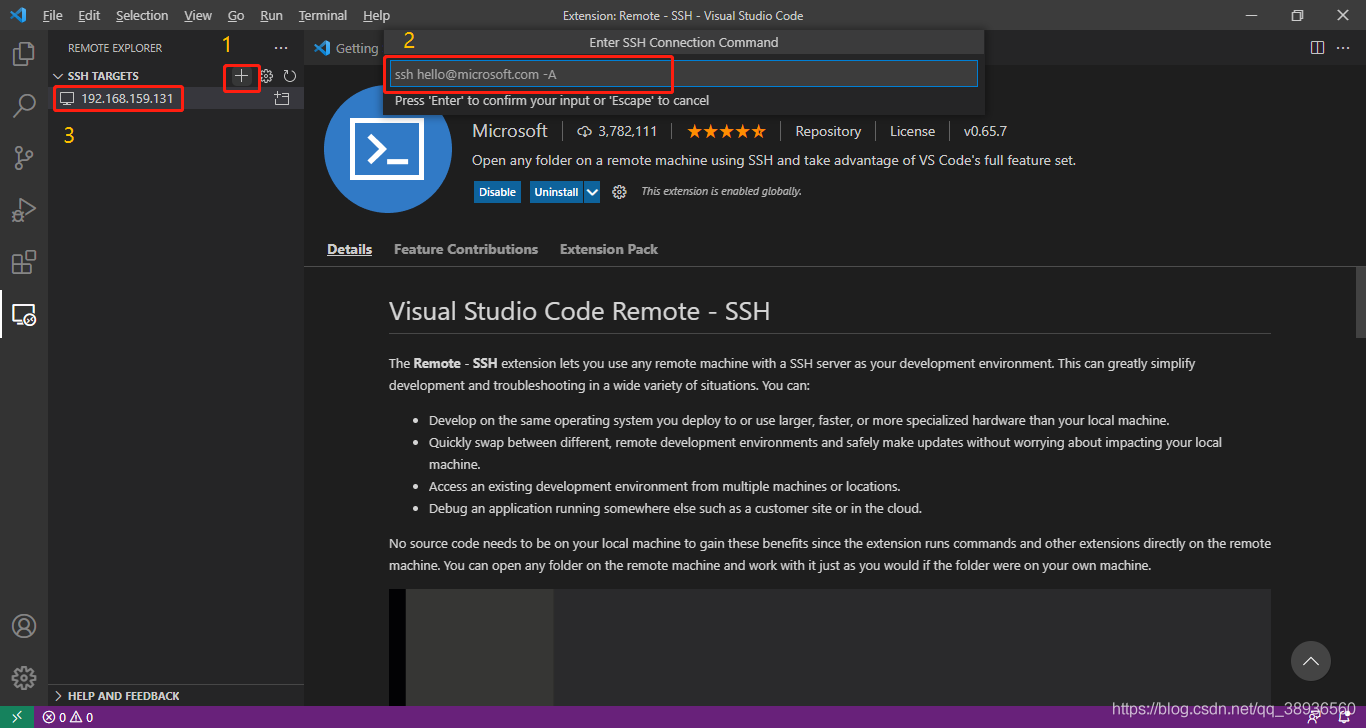Image resolution: width=1366 pixels, height=728 pixels.
Task: Click the Uninstall button
Action: click(556, 192)
